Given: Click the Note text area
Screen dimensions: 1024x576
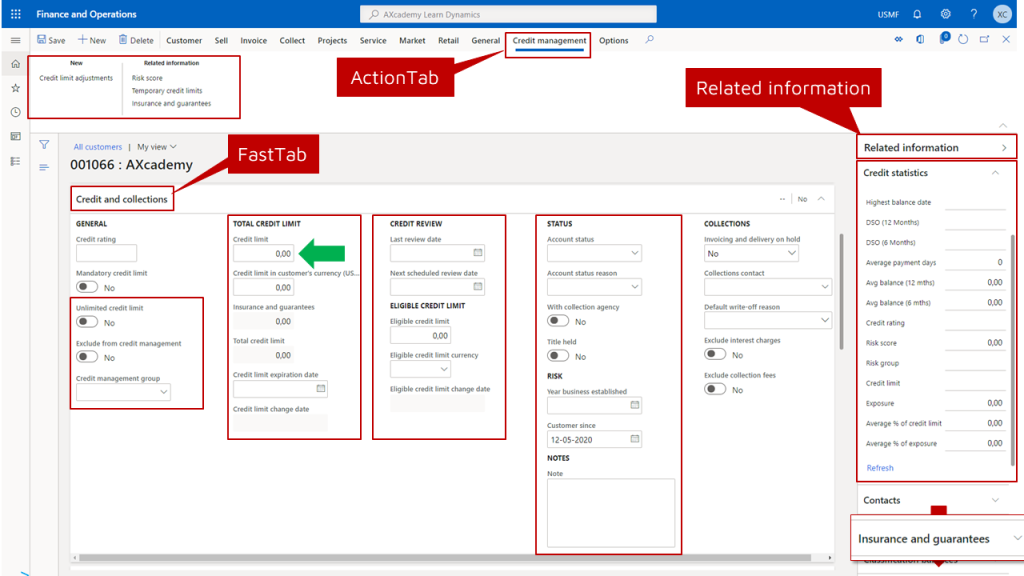Looking at the screenshot, I should (x=611, y=513).
